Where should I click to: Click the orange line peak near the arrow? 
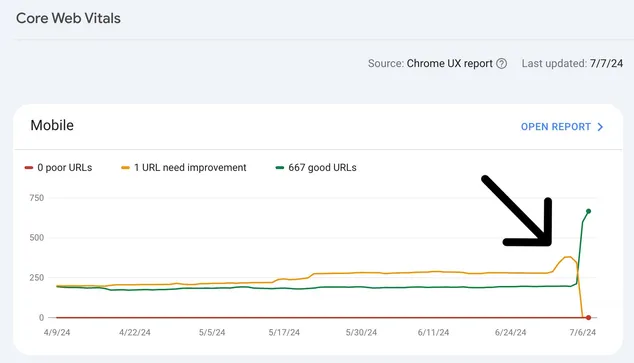coord(568,257)
